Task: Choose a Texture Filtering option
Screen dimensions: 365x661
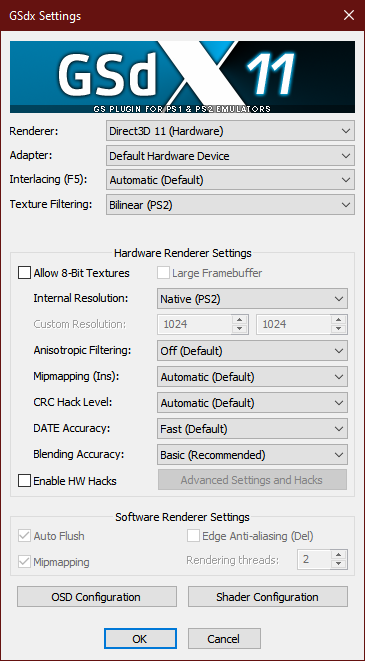Action: coord(230,205)
